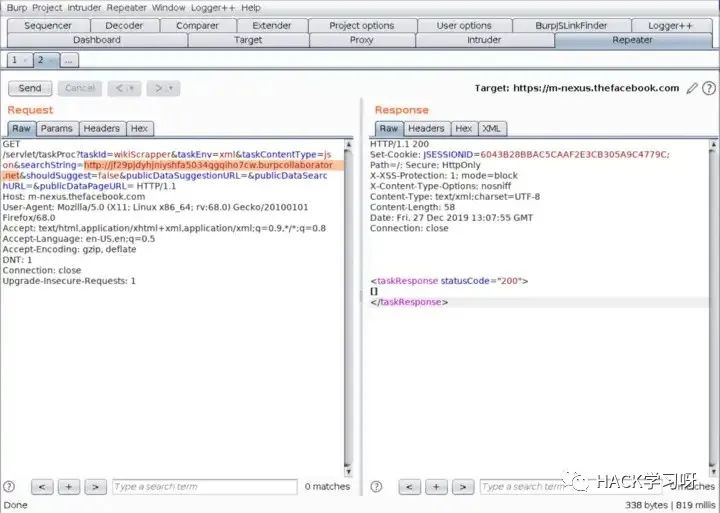Go to next match in request search
The image size is (720, 513).
pos(95,487)
